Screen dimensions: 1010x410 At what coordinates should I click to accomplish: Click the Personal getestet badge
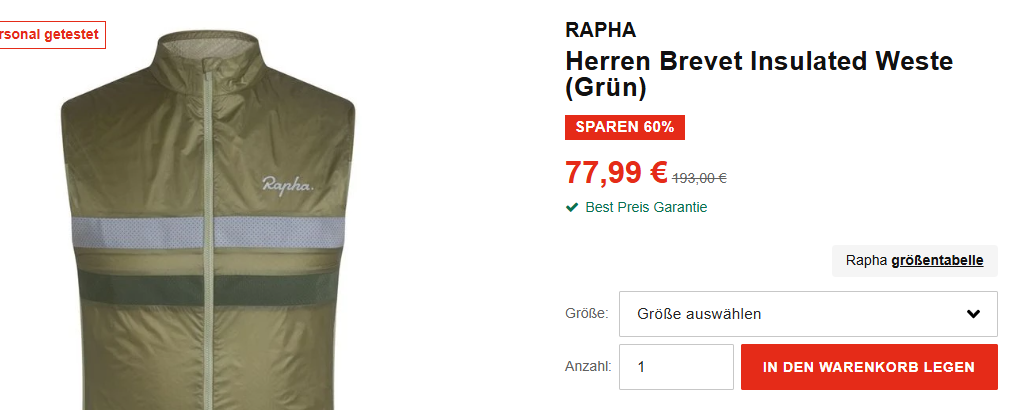coord(52,35)
